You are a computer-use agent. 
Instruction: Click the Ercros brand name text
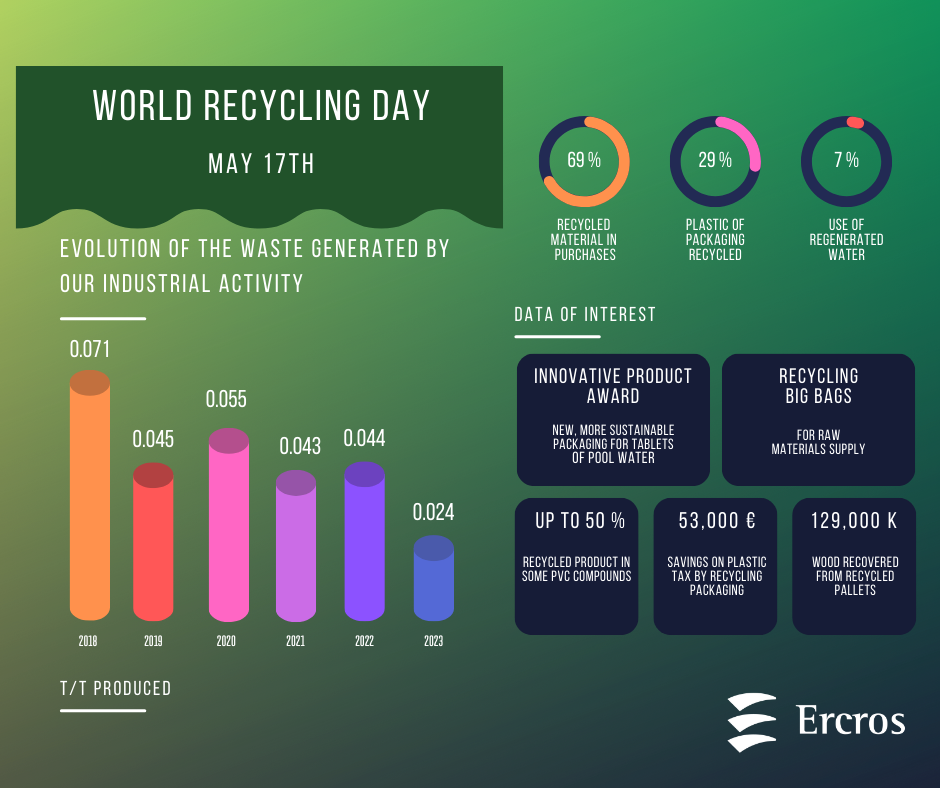pos(851,720)
